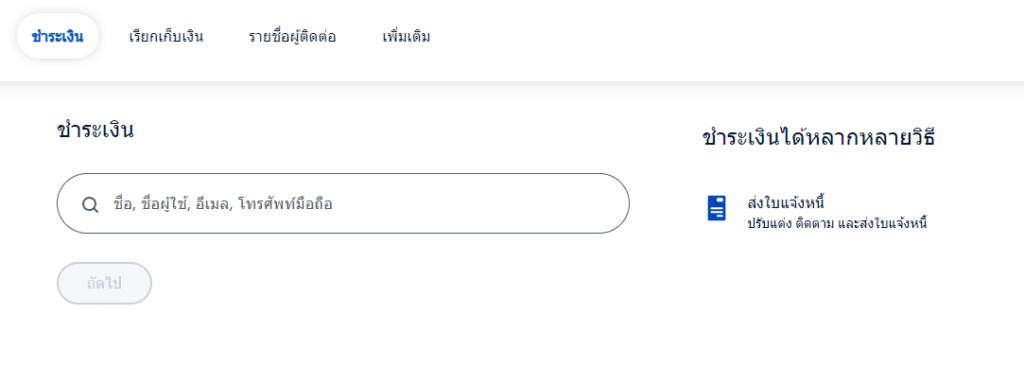Click the magnifying glass search icon
The width and height of the screenshot is (1024, 384).
(x=90, y=204)
